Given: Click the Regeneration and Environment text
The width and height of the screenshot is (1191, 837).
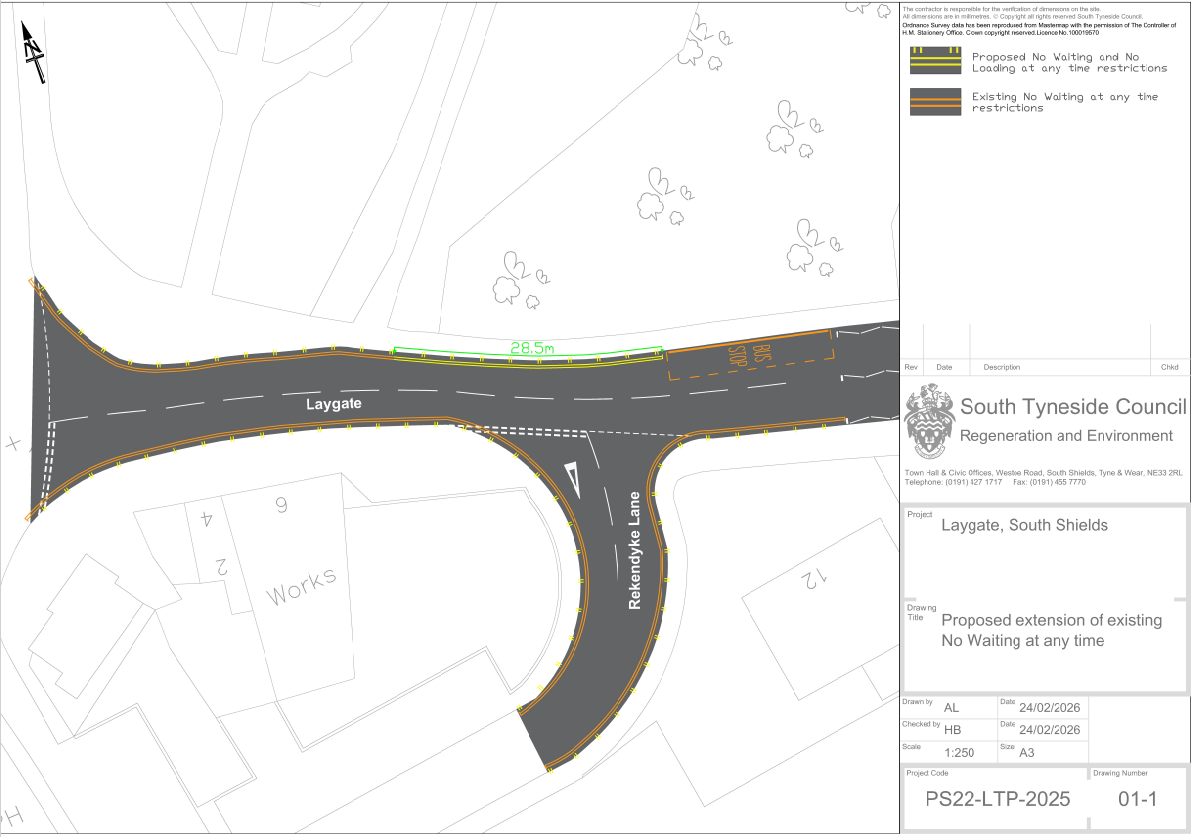Looking at the screenshot, I should click(1066, 436).
